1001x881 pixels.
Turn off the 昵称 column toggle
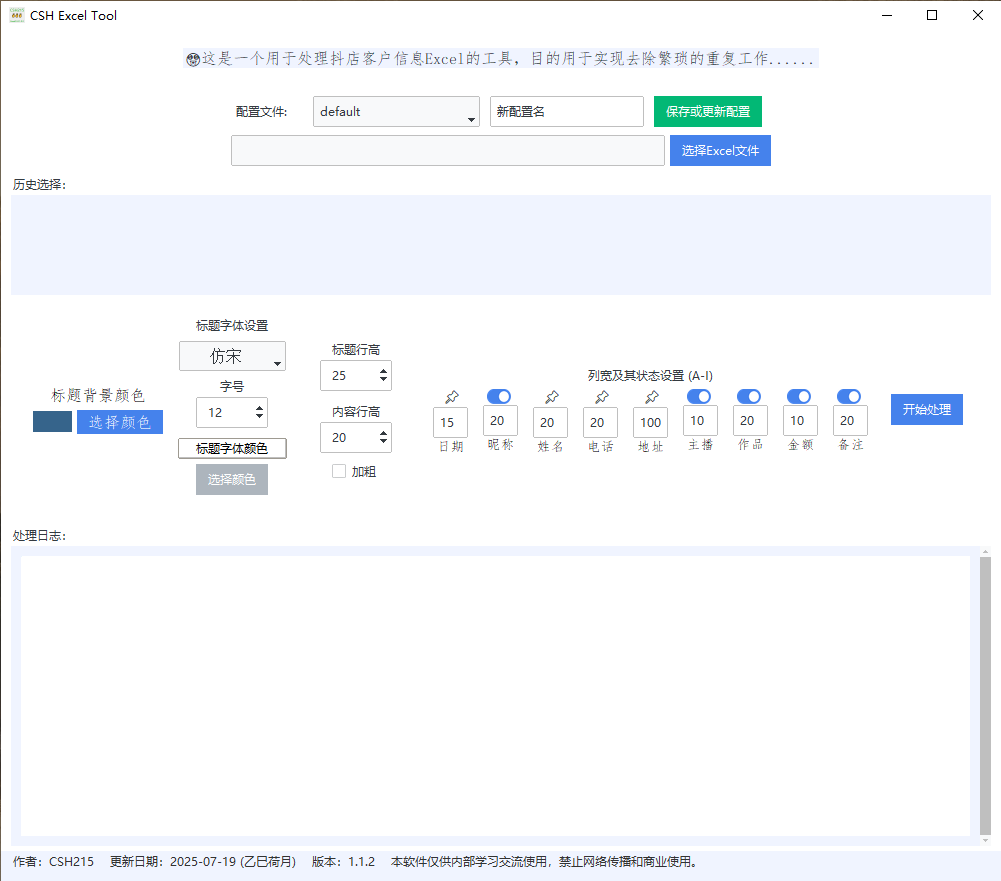499,396
